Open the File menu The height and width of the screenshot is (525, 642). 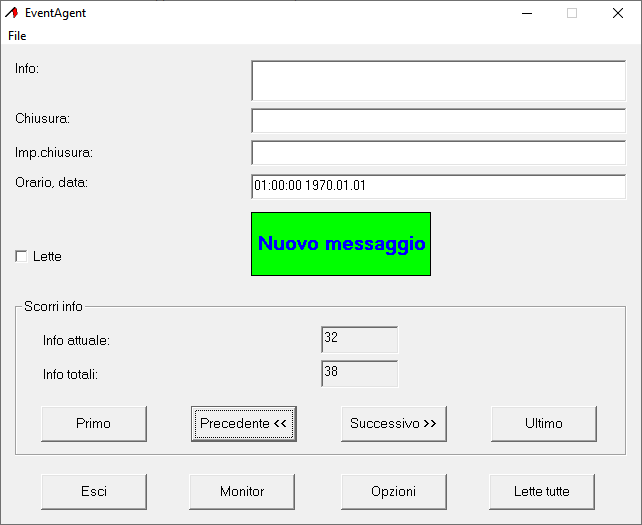point(17,36)
